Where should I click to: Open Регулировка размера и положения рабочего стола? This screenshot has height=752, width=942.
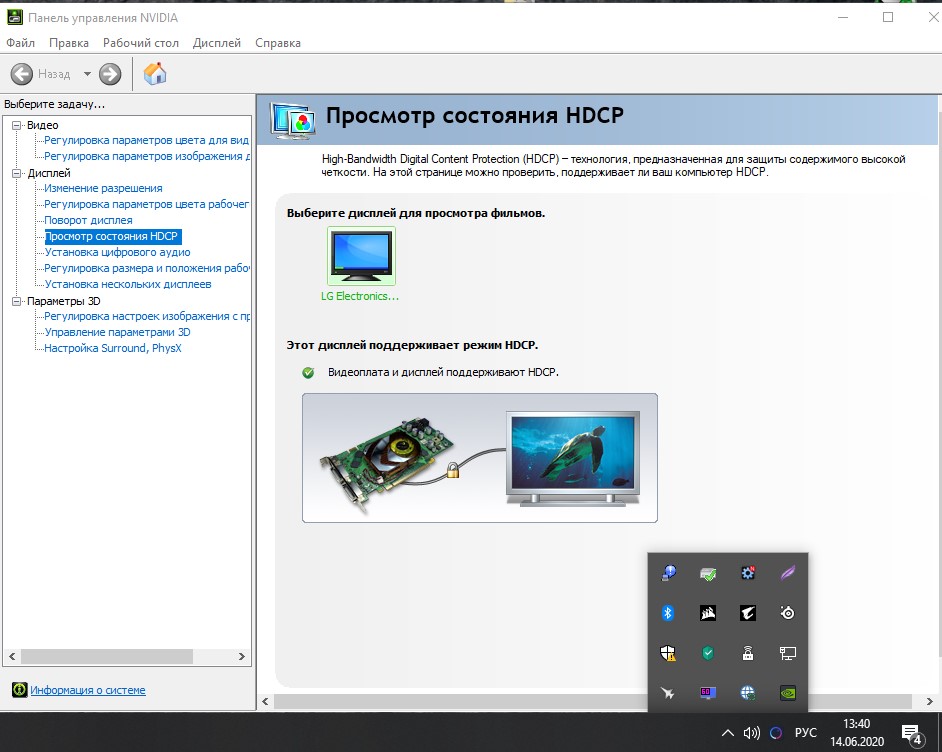tap(147, 268)
